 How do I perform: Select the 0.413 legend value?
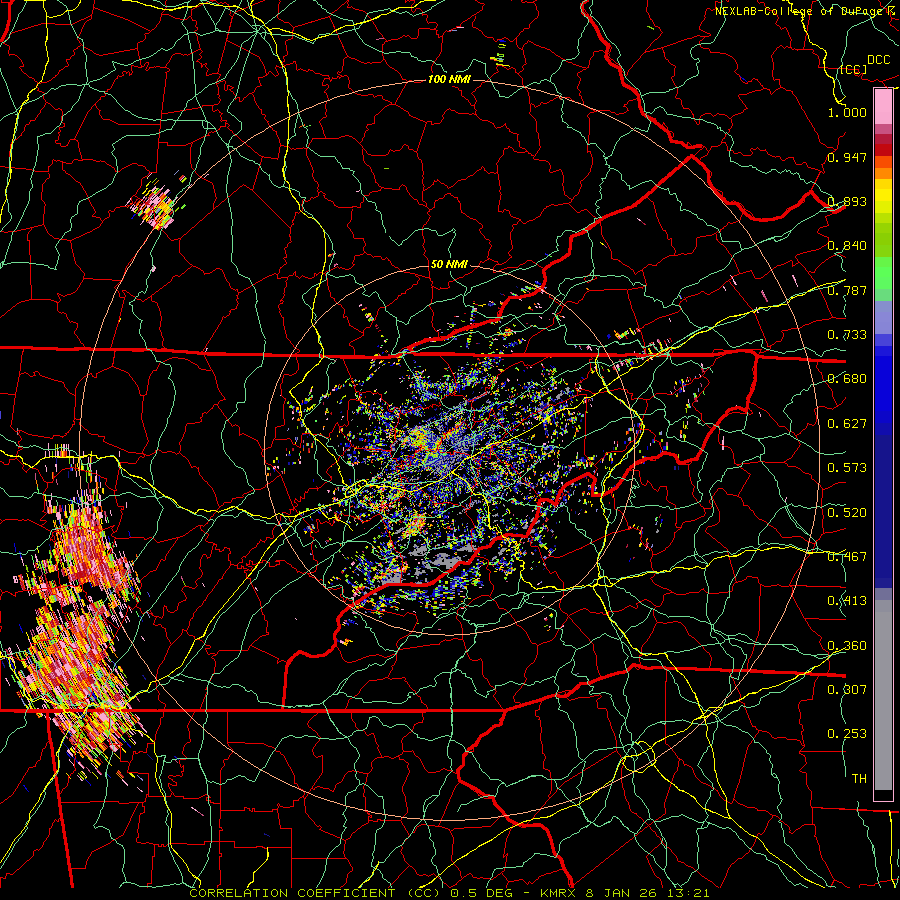pyautogui.click(x=847, y=601)
